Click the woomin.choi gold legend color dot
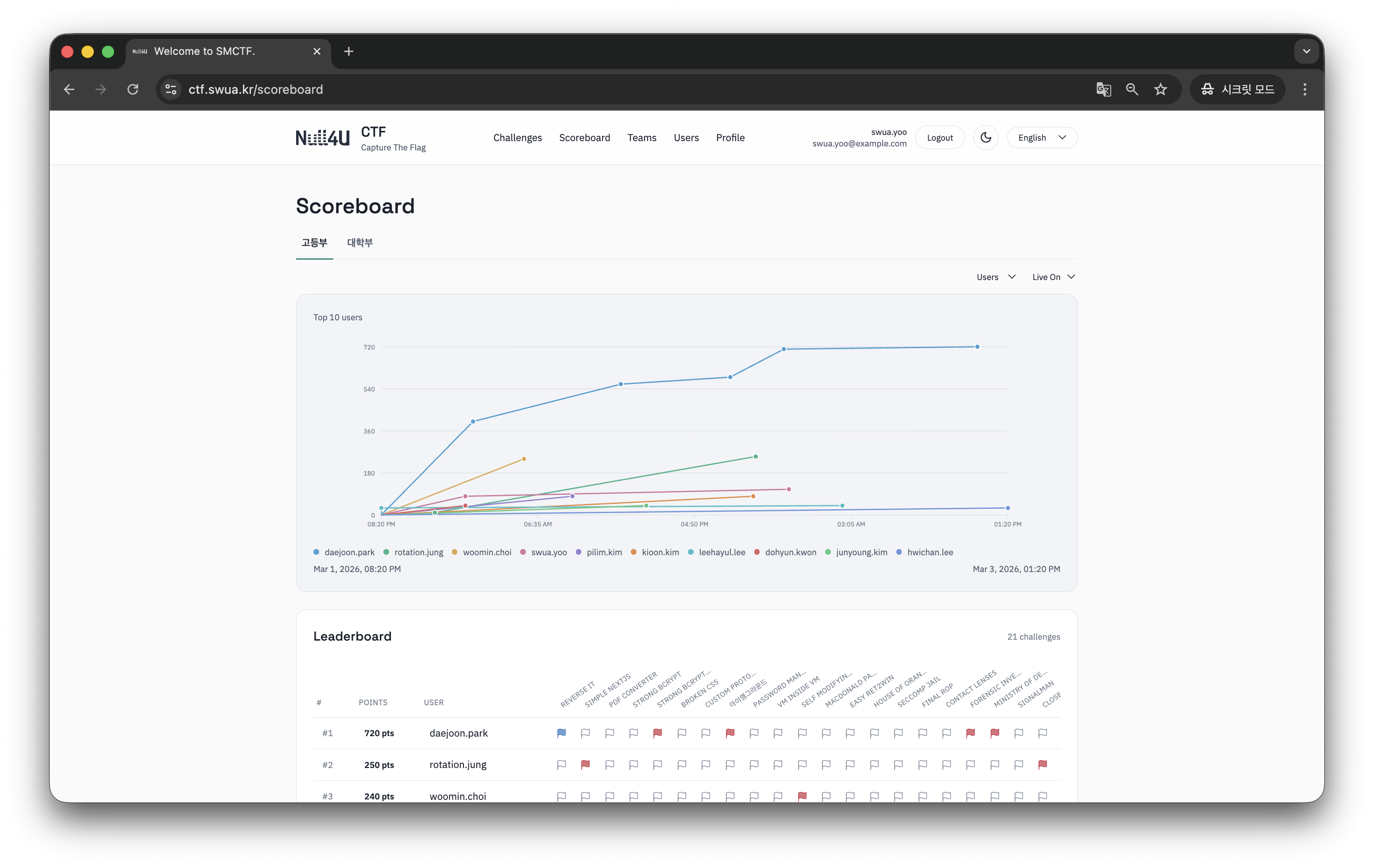 (454, 552)
